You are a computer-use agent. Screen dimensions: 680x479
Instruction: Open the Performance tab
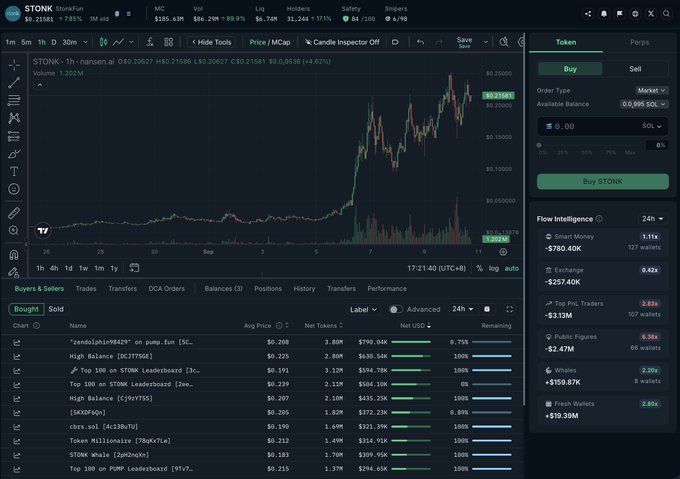coord(387,289)
